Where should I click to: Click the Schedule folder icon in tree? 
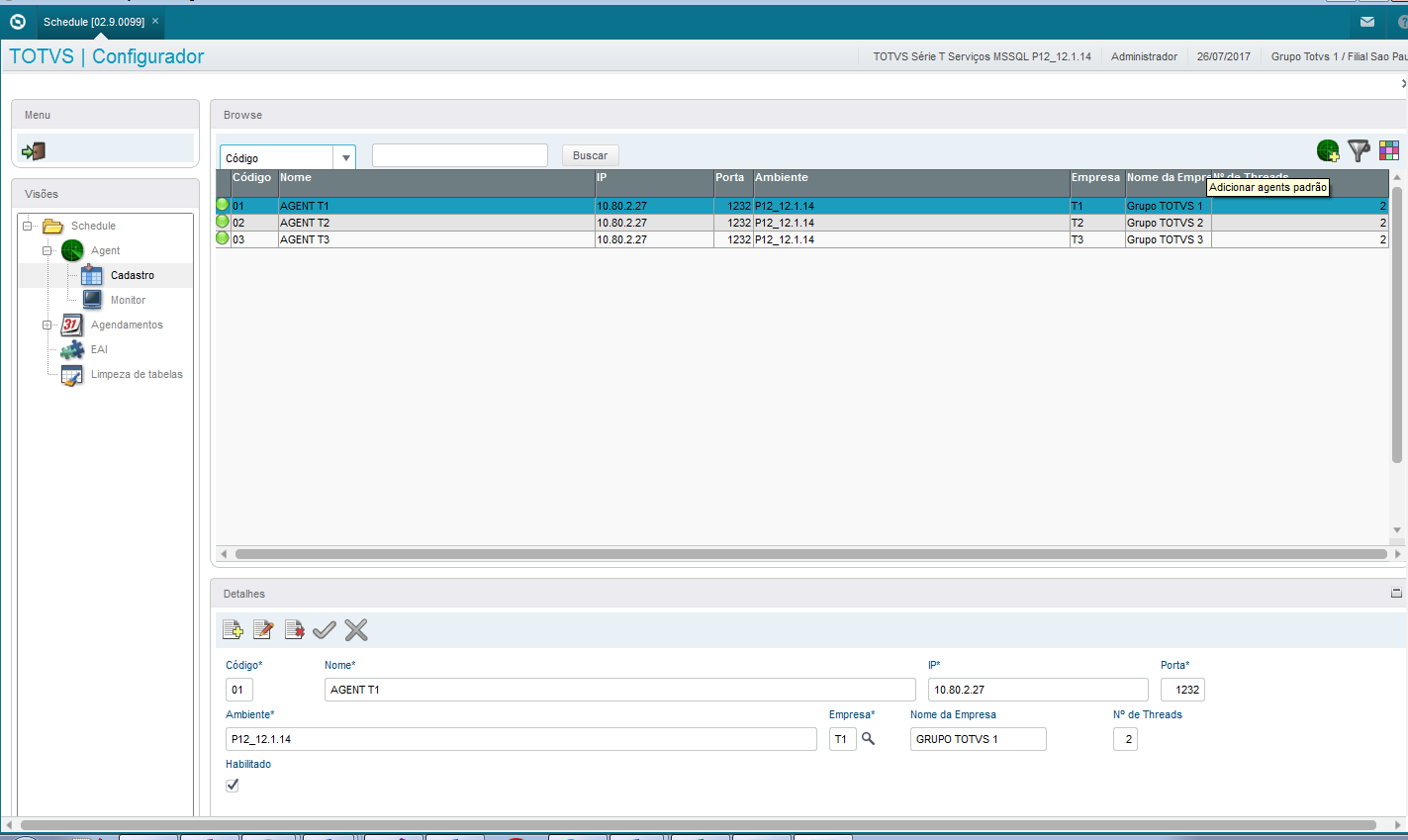click(x=52, y=226)
